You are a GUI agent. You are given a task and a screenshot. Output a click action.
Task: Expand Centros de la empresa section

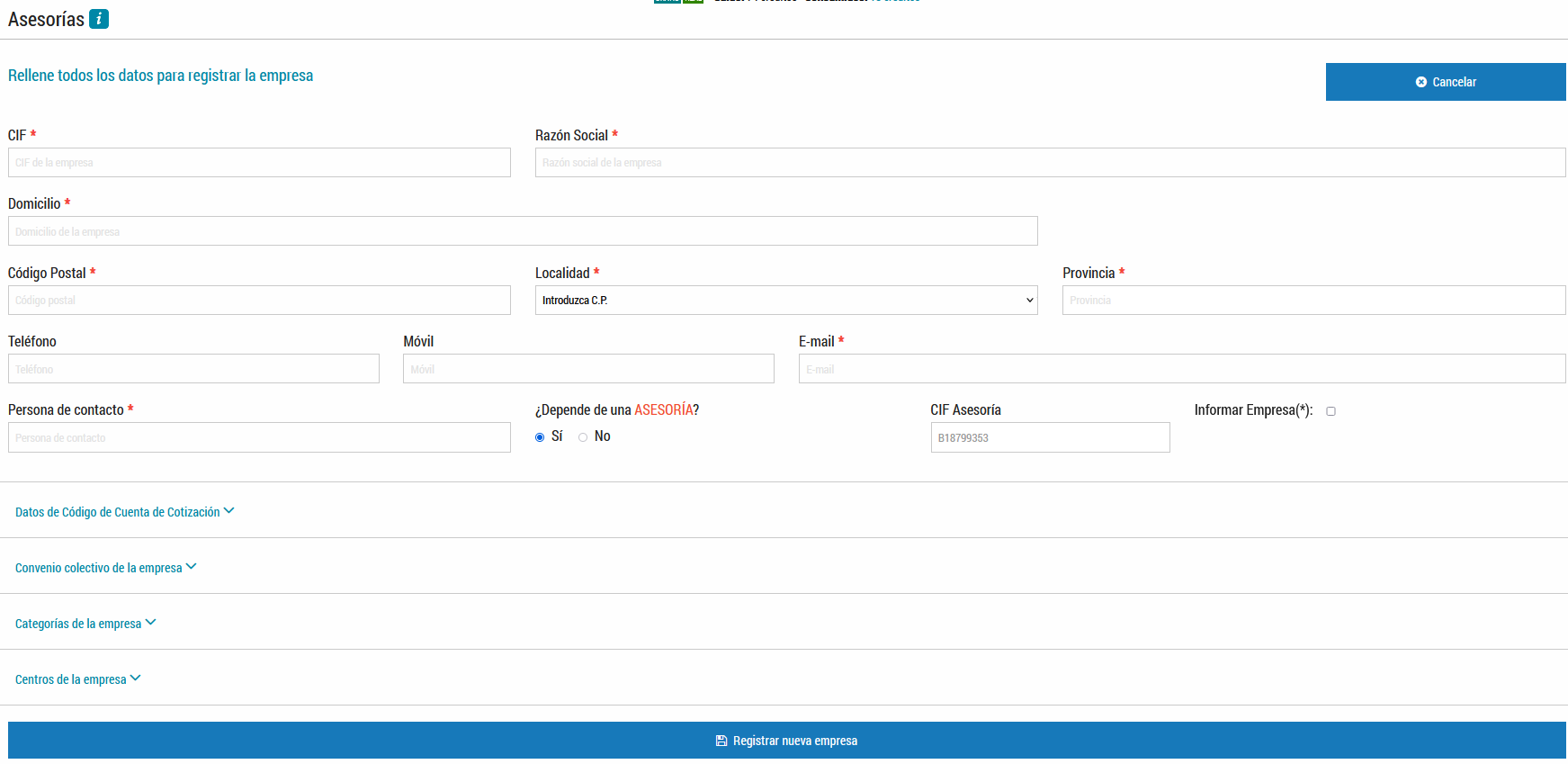point(77,679)
